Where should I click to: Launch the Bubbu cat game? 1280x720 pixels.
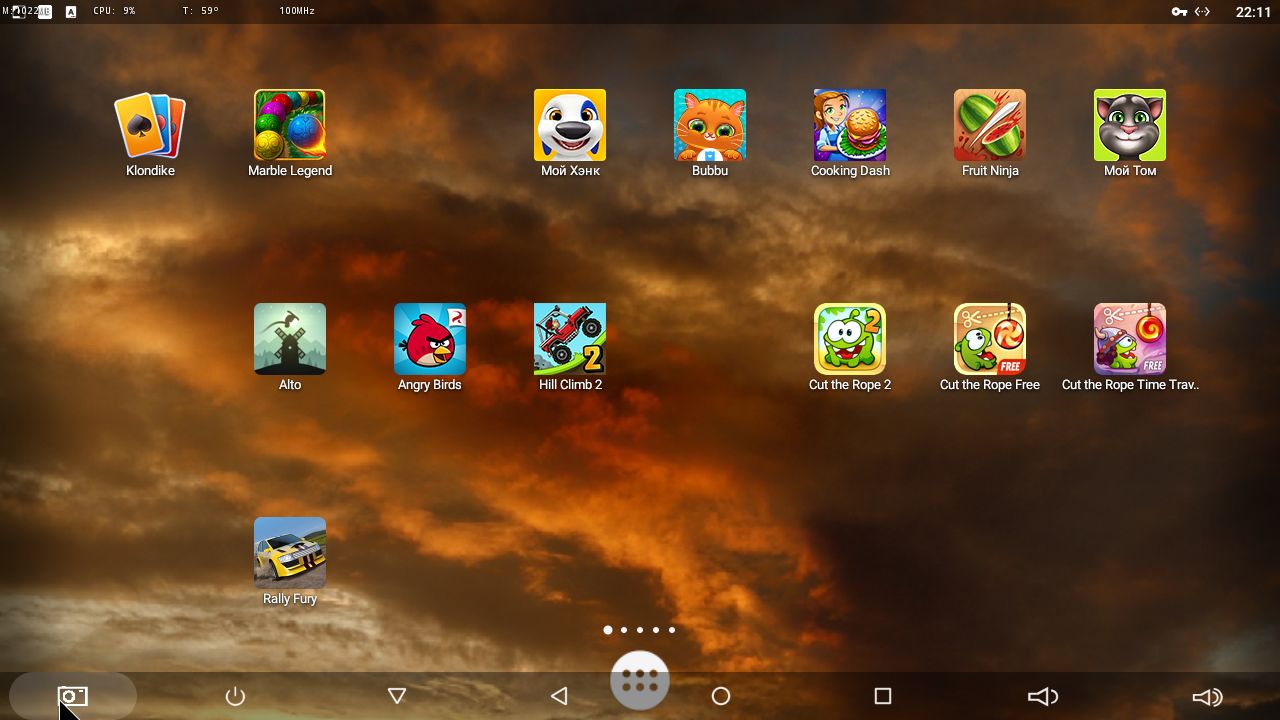tap(710, 125)
